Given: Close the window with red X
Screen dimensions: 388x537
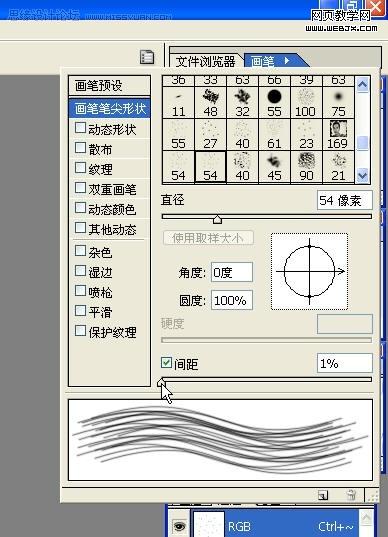Looking at the screenshot, I should point(376,8).
